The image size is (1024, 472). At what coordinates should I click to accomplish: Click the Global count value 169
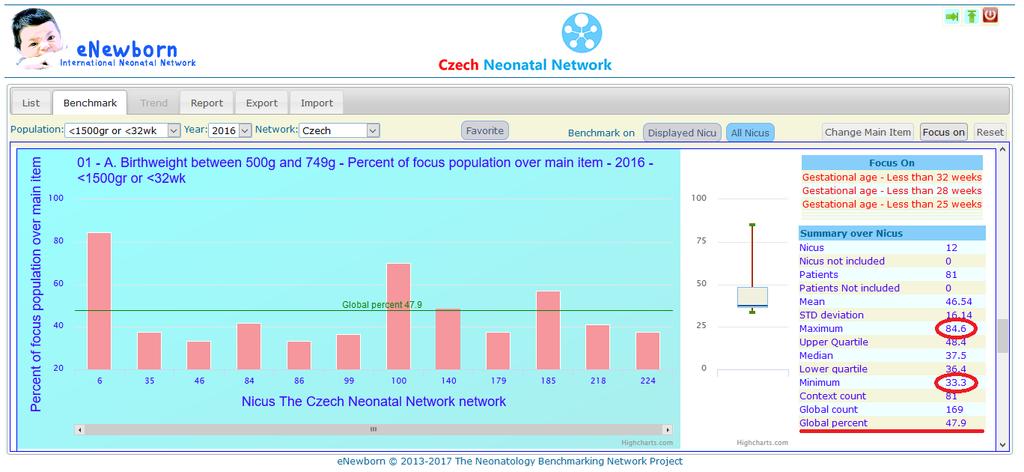point(953,409)
